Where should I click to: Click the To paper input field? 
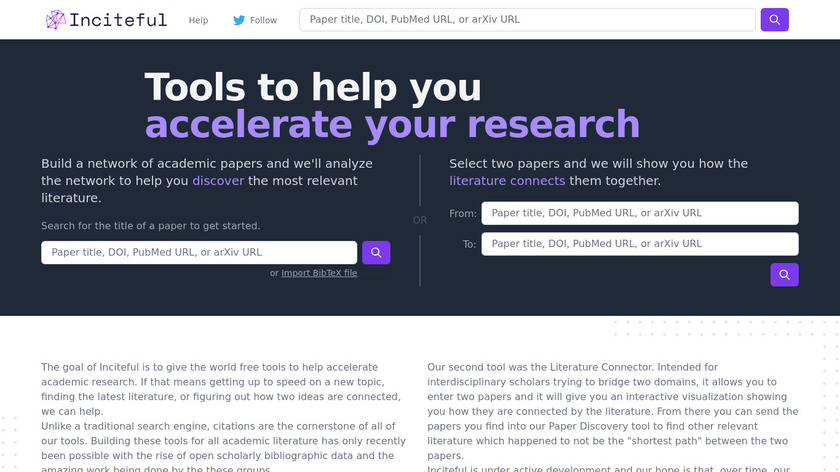639,243
